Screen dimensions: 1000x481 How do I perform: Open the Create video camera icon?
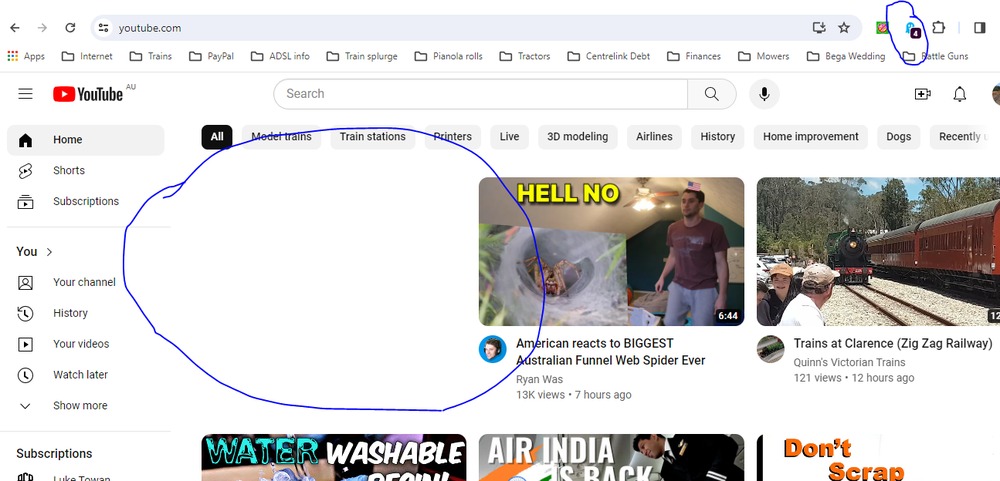(x=922, y=94)
